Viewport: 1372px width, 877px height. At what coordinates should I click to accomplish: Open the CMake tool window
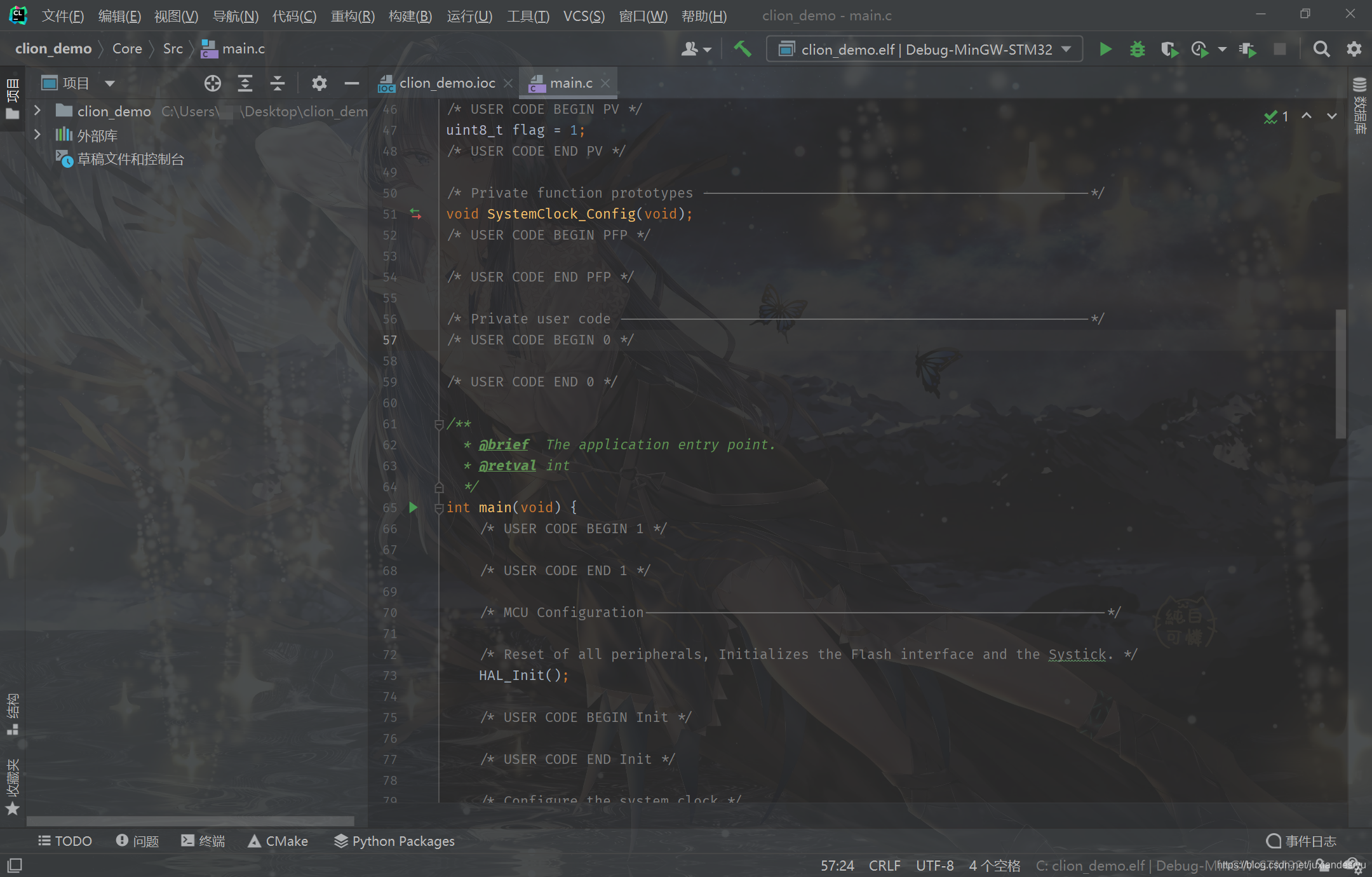(x=278, y=841)
